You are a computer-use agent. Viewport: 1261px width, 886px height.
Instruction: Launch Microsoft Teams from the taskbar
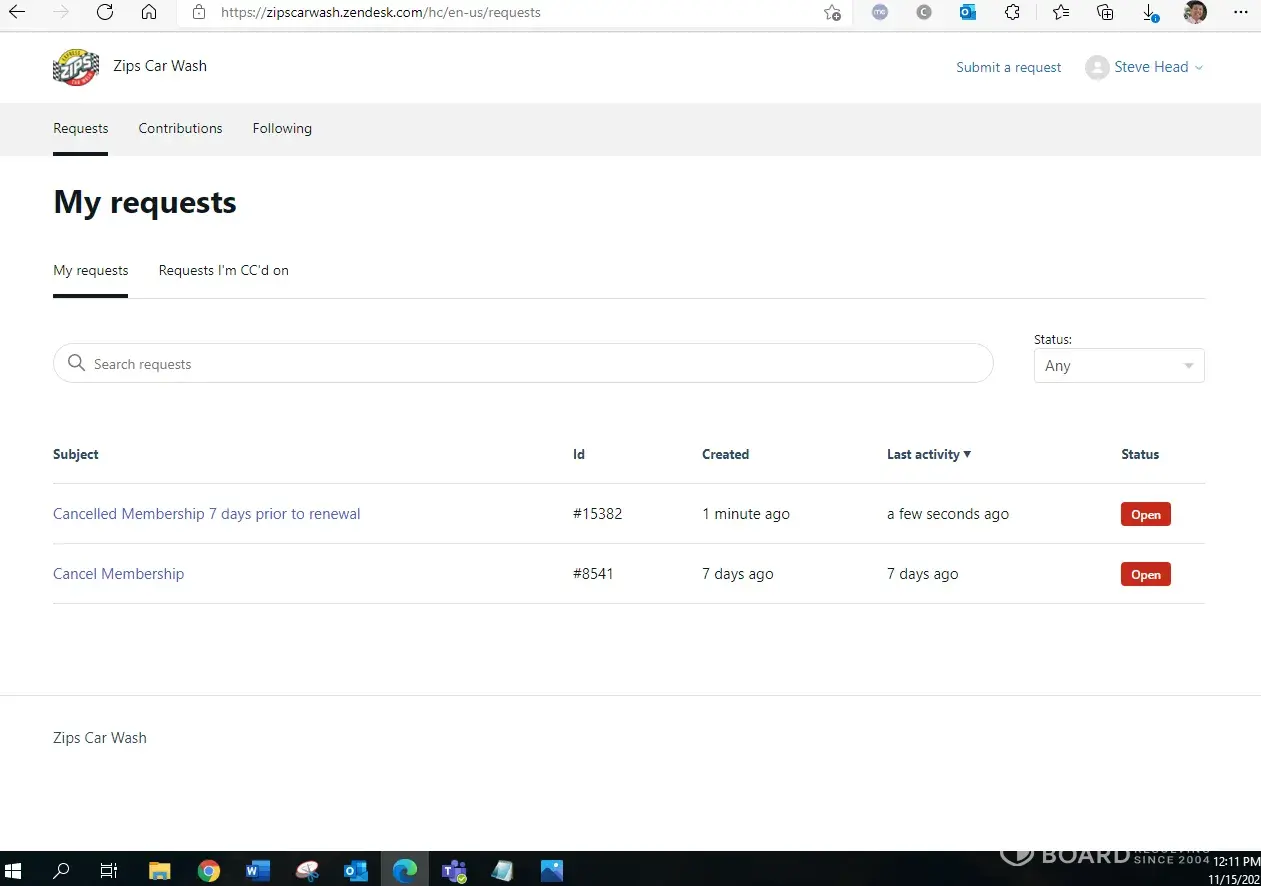point(454,870)
